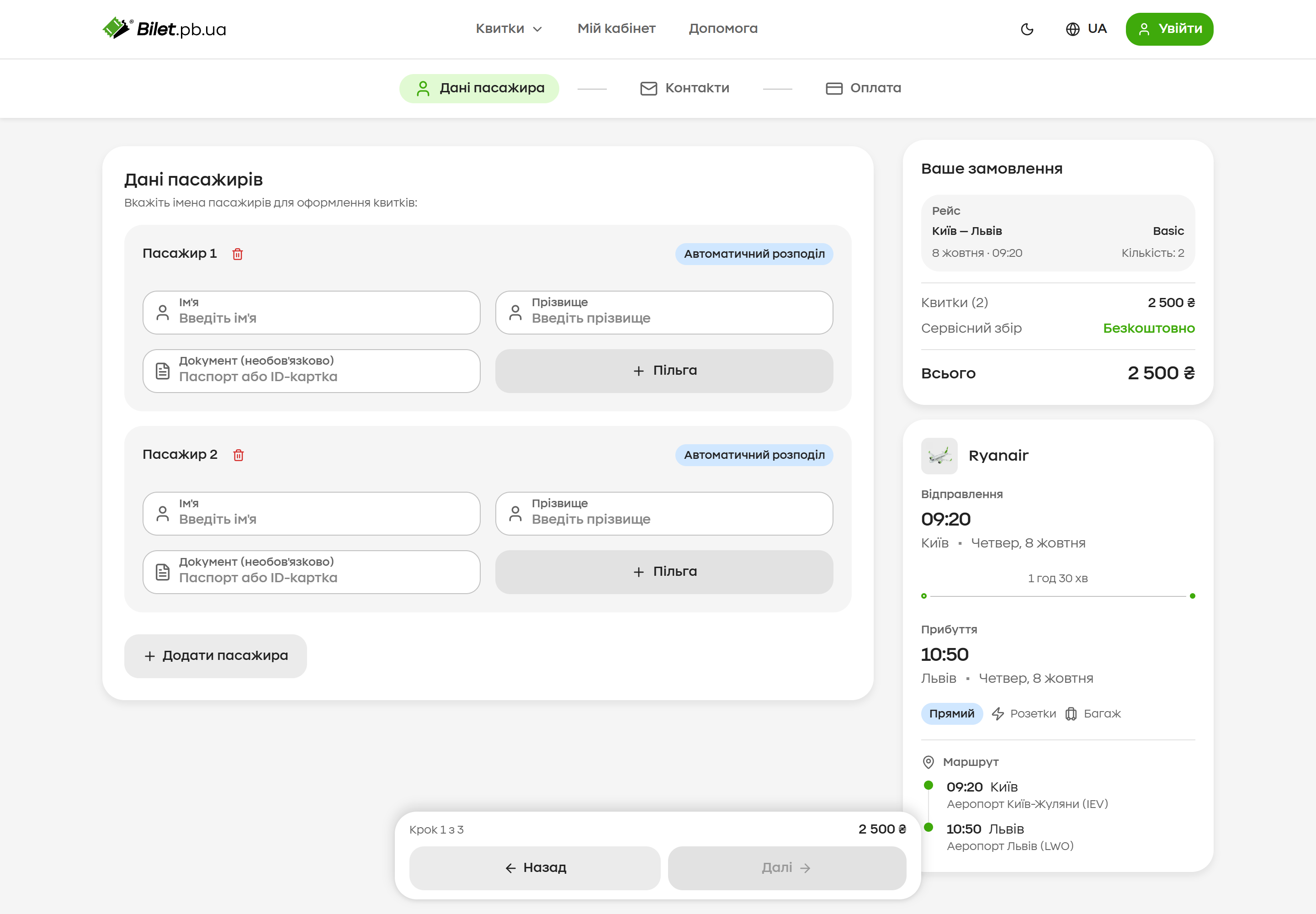
Task: Click the card icon beside Оплата
Action: pos(834,88)
